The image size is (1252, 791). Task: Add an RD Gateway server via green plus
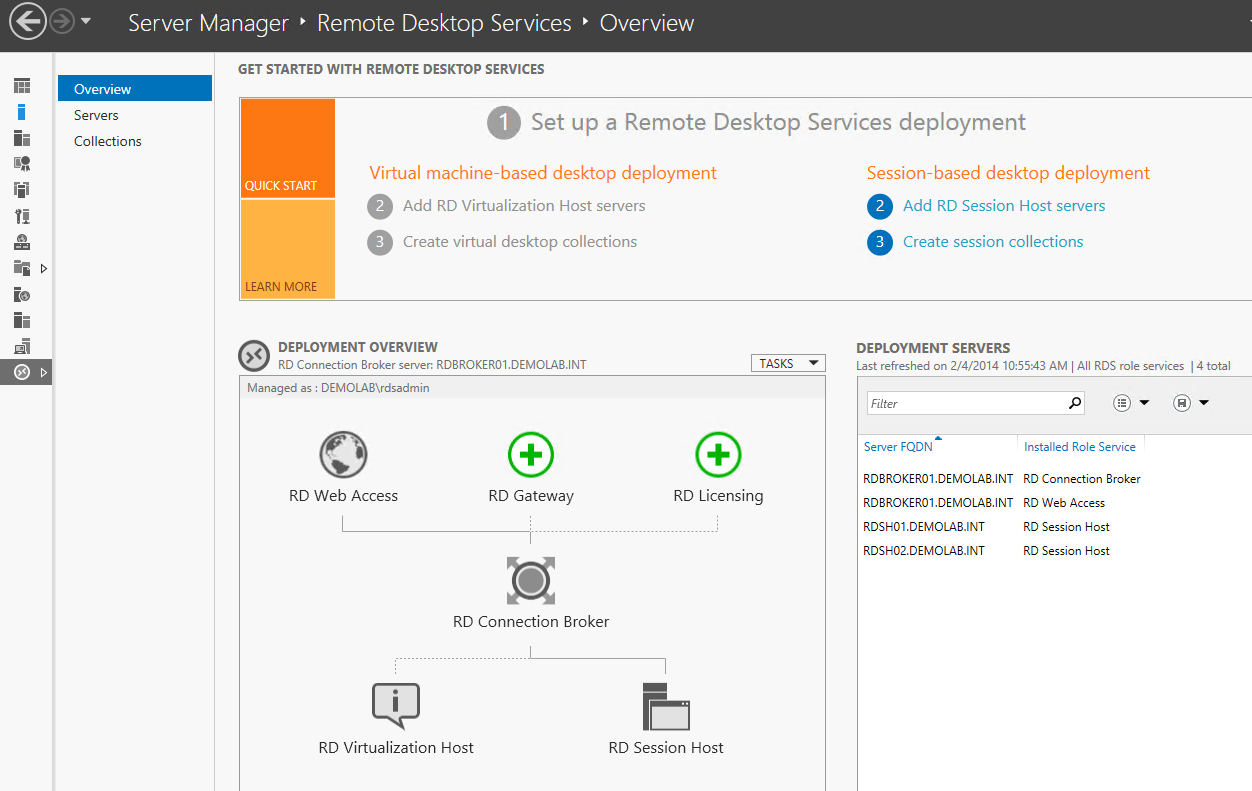click(531, 456)
